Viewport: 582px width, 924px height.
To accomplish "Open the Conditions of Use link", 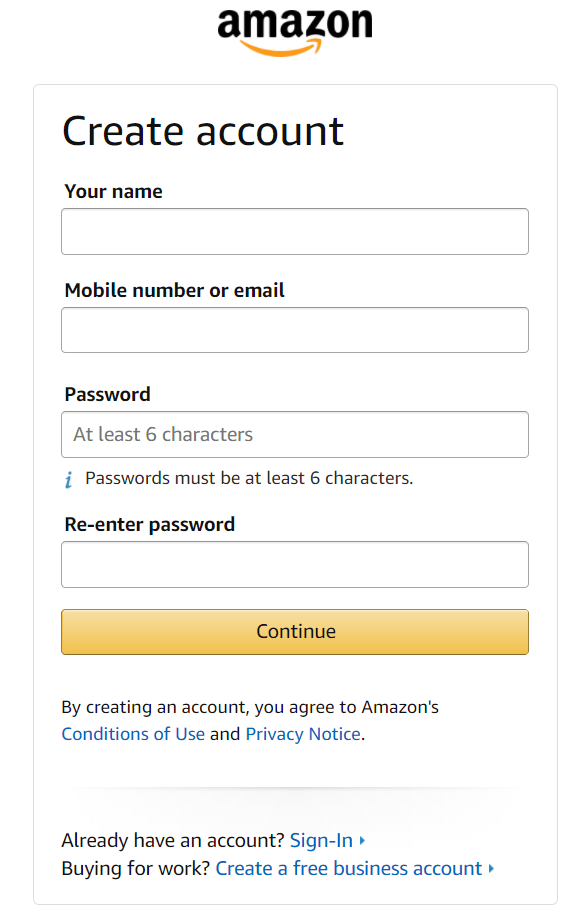I will coord(133,734).
